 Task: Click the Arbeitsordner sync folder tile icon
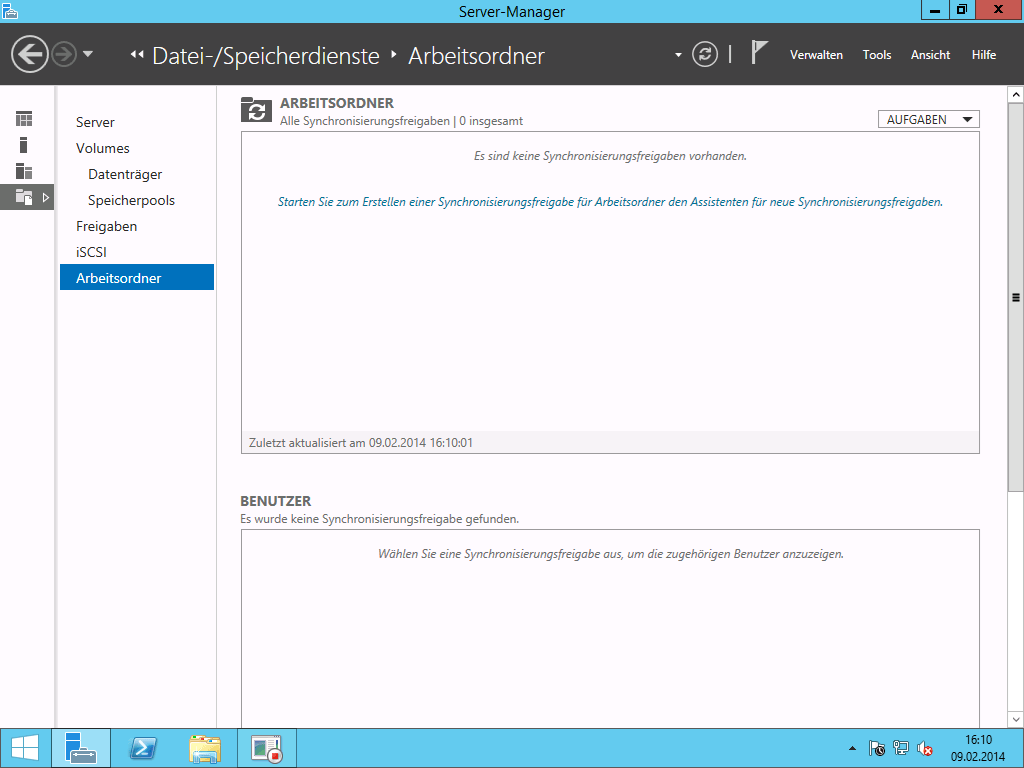point(256,110)
